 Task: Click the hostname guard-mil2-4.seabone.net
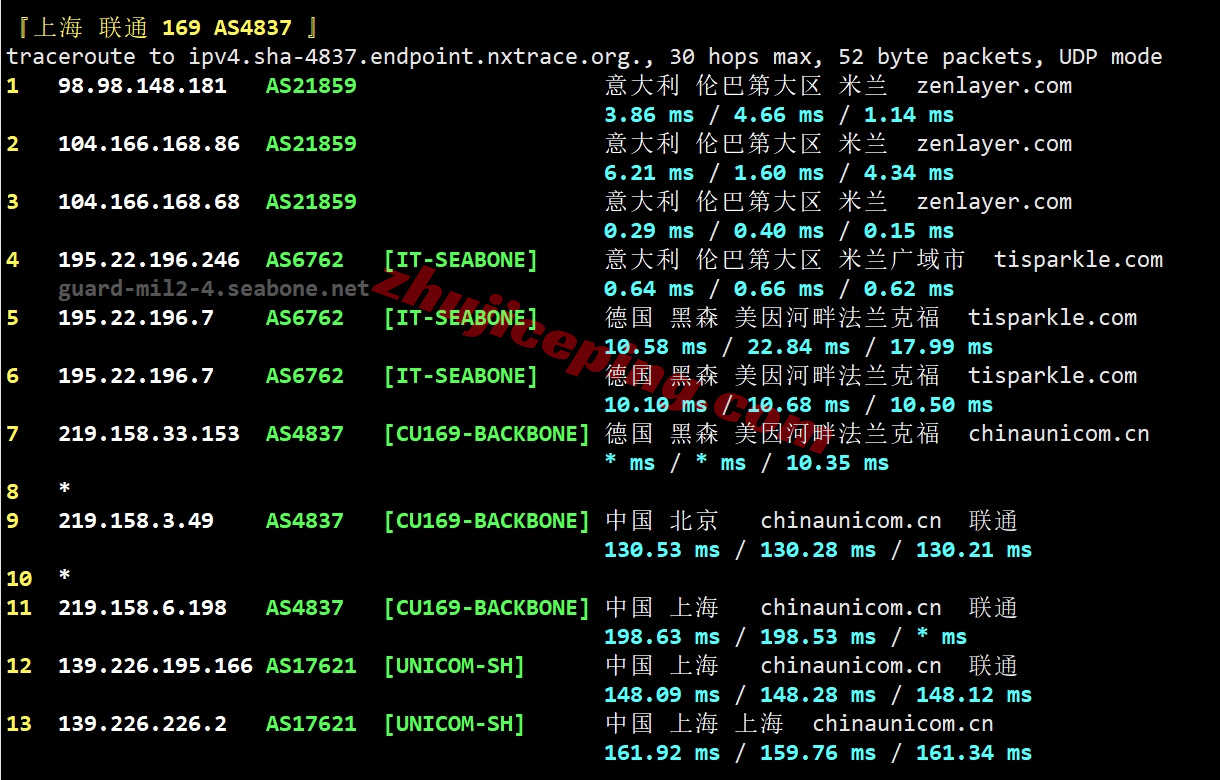tap(214, 289)
